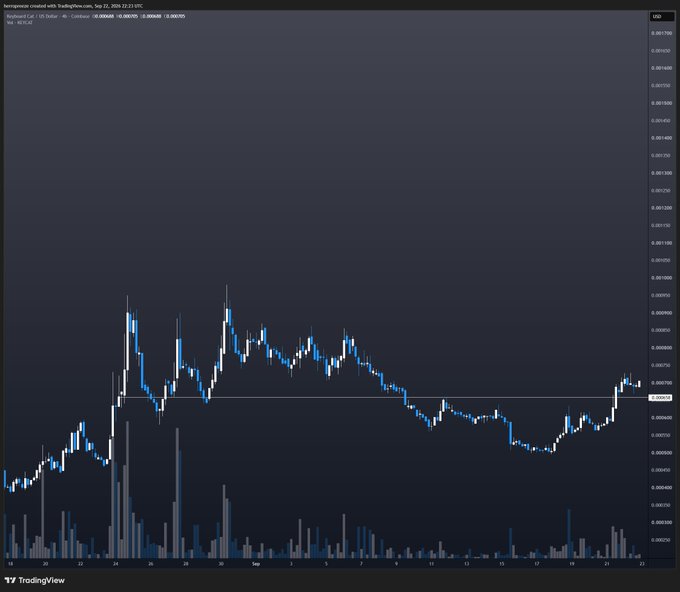Screen dimensions: 680x592
Task: Click the 0.000300 price axis label
Action: 661,523
